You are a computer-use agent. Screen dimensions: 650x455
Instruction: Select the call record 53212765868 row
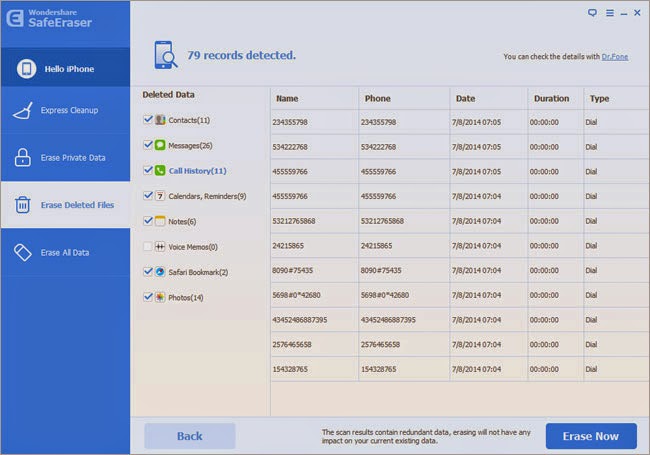click(460, 221)
